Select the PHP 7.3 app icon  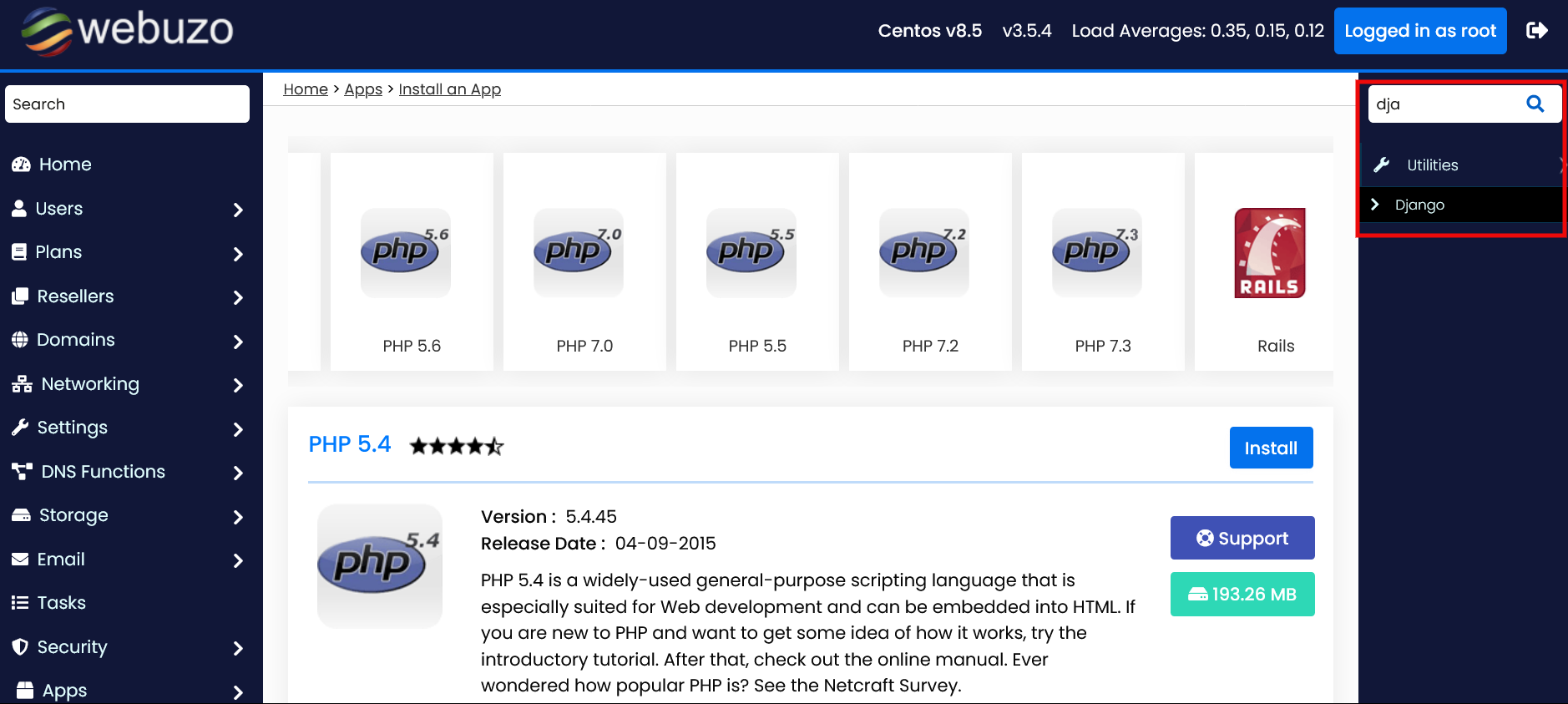[1097, 252]
